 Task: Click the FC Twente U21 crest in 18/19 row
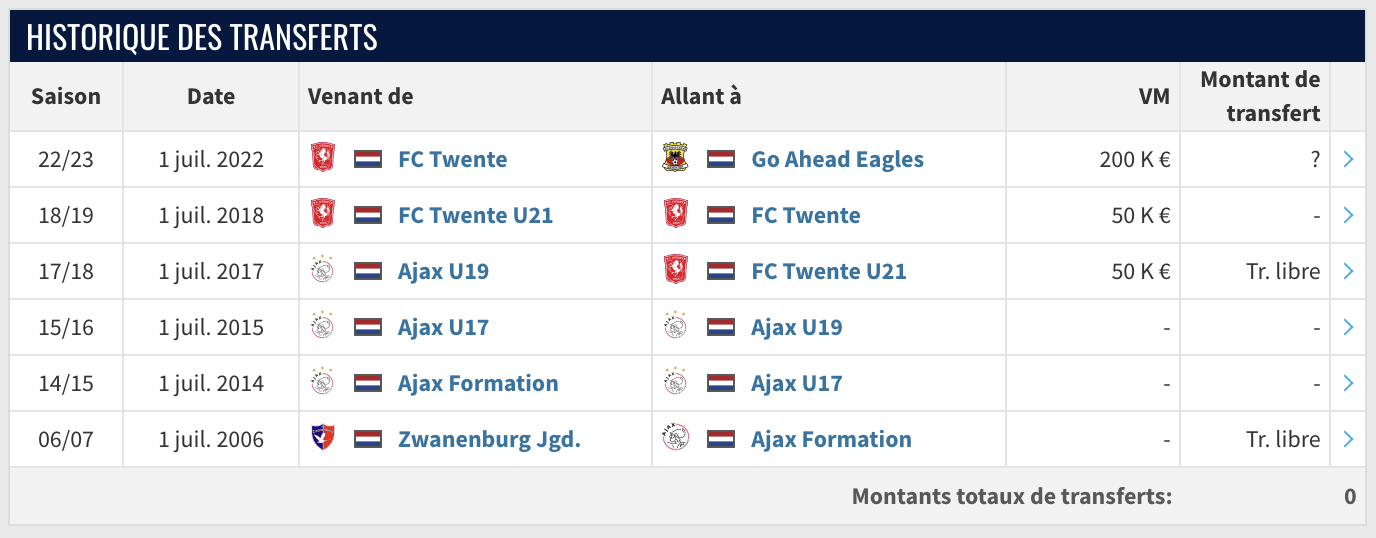[322, 215]
